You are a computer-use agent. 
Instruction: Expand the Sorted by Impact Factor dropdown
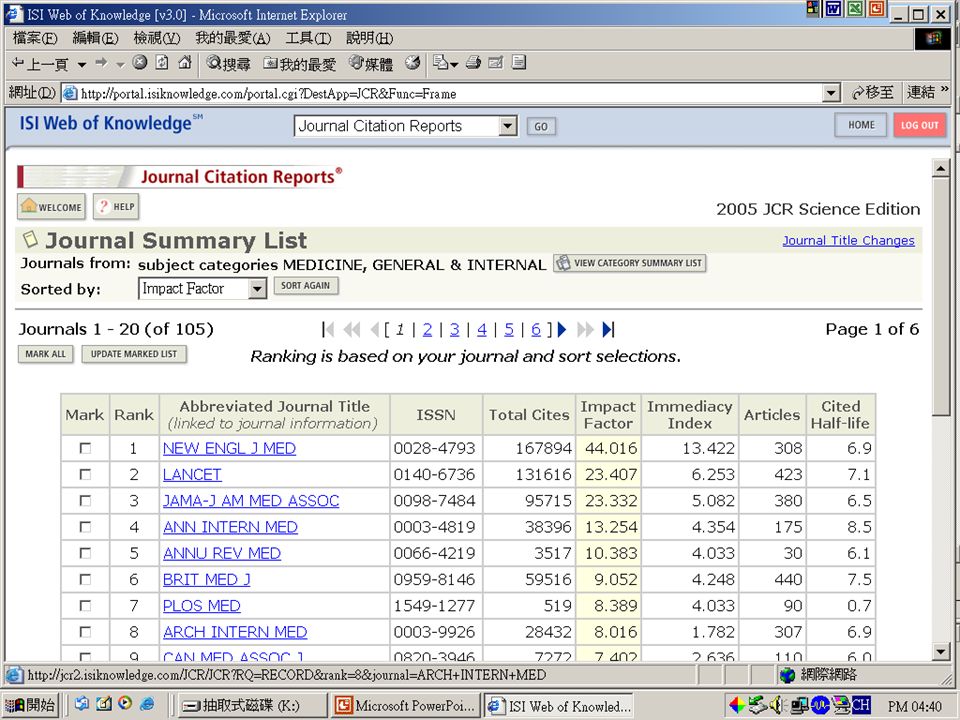[258, 288]
